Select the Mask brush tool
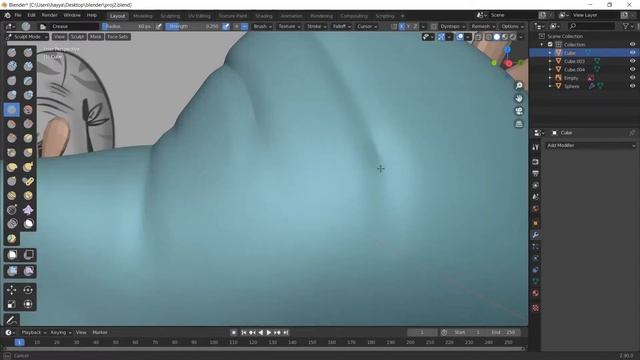The image size is (640, 360). tap(28, 224)
